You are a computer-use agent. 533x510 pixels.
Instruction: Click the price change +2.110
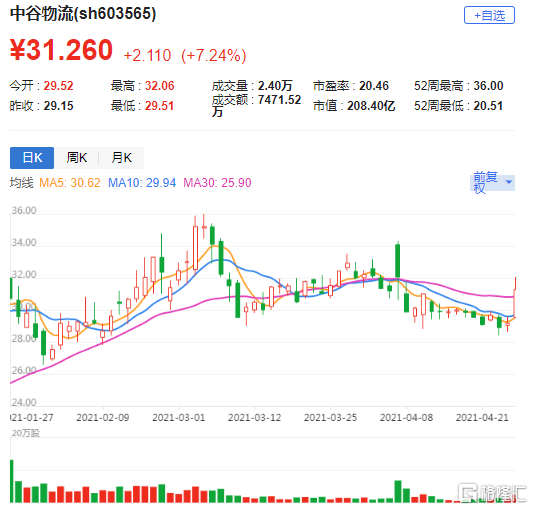(x=147, y=55)
